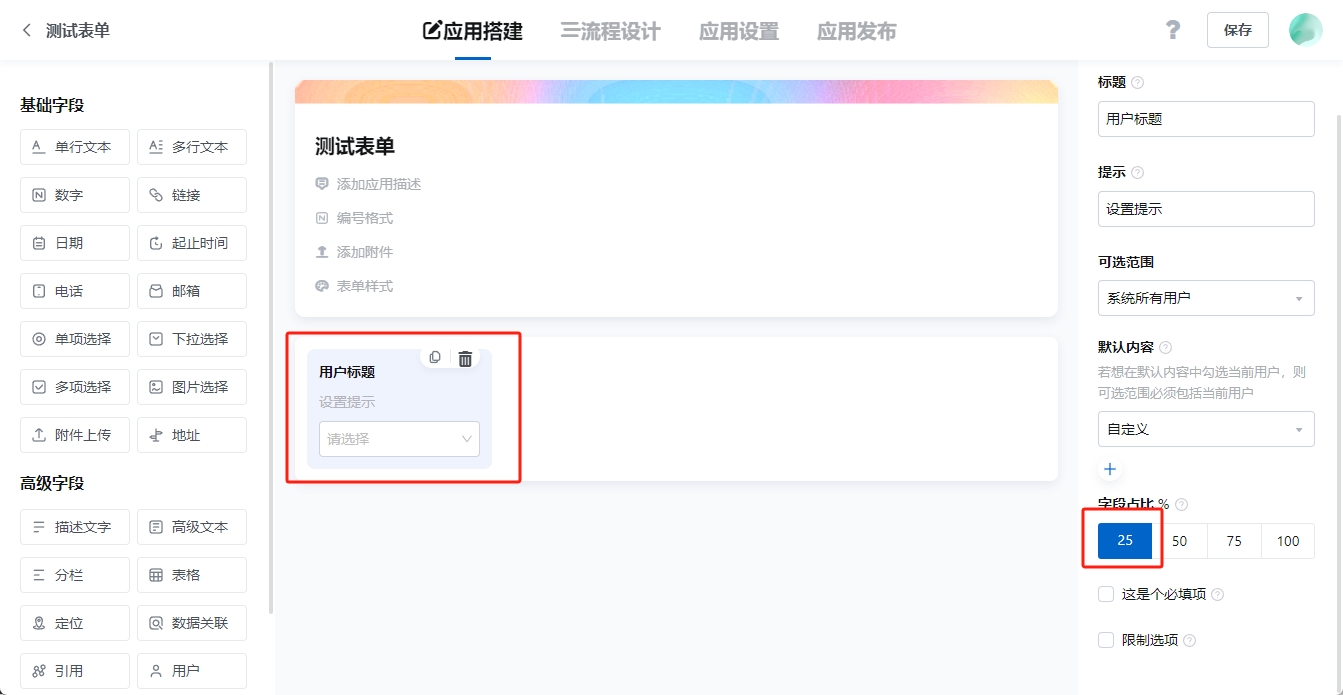Open the 应用发布 tab

pyautogui.click(x=856, y=31)
